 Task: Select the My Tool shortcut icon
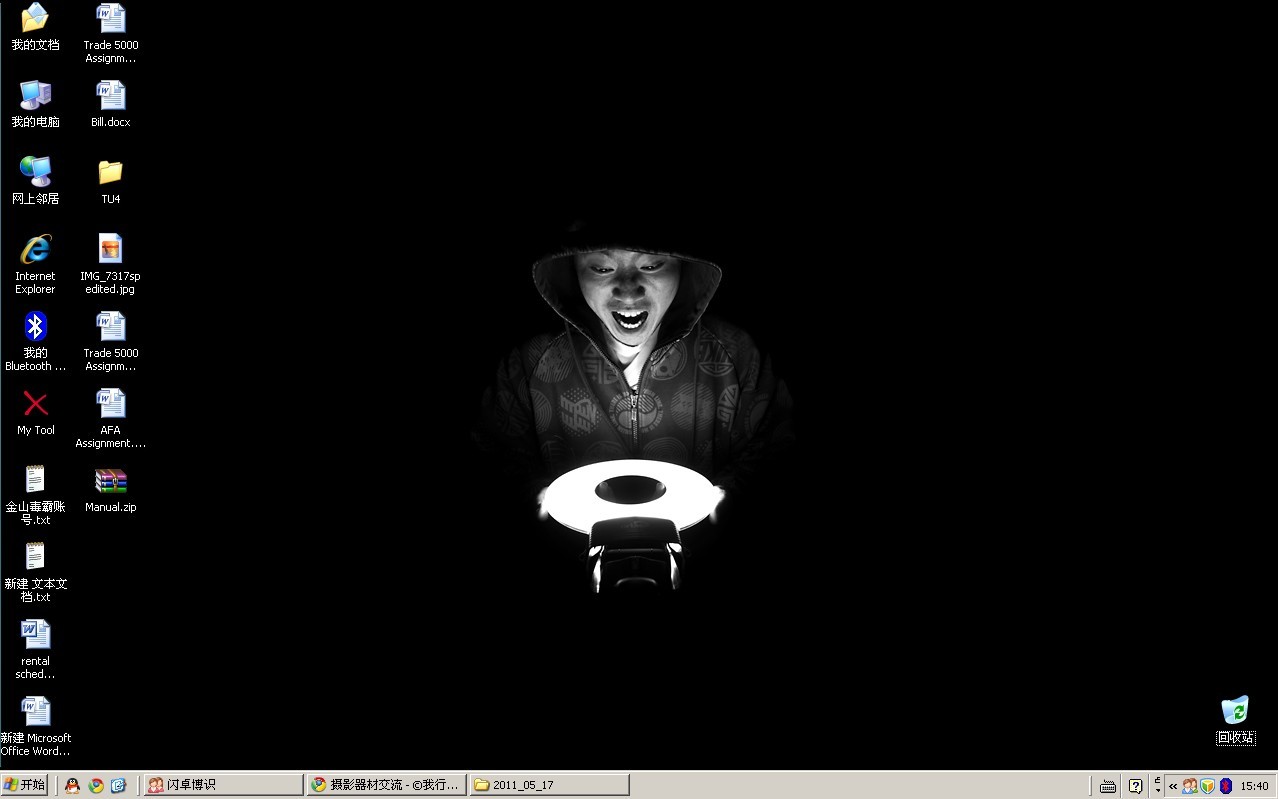(x=35, y=404)
